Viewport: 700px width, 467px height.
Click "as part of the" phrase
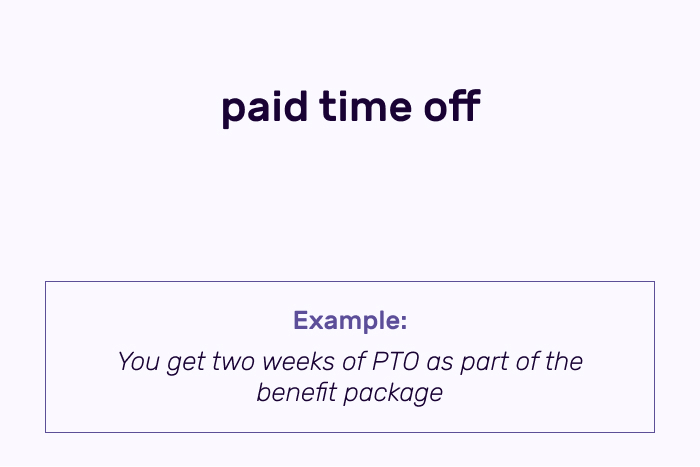point(505,362)
